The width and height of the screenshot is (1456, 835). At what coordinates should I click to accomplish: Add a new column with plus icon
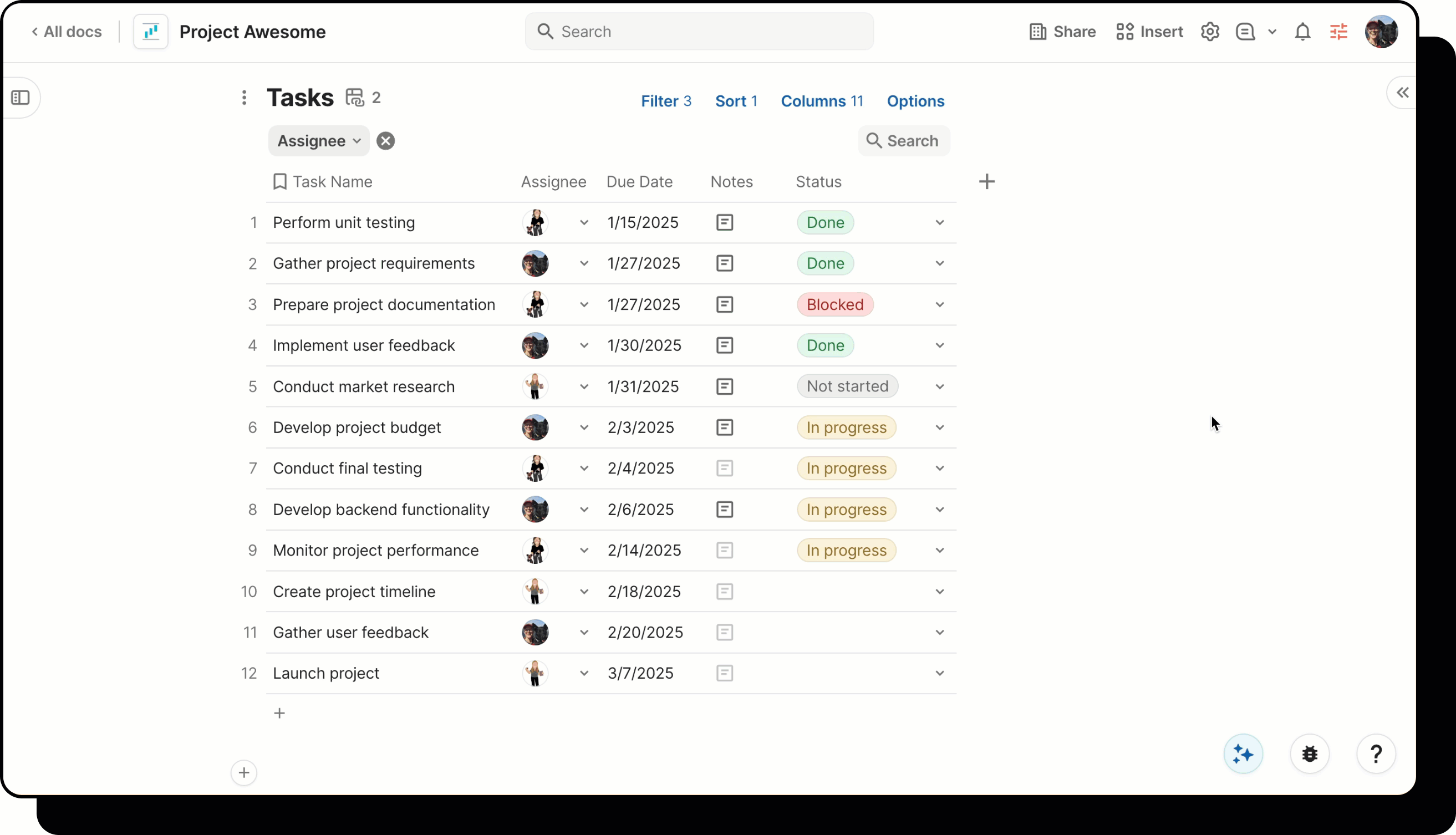point(987,181)
